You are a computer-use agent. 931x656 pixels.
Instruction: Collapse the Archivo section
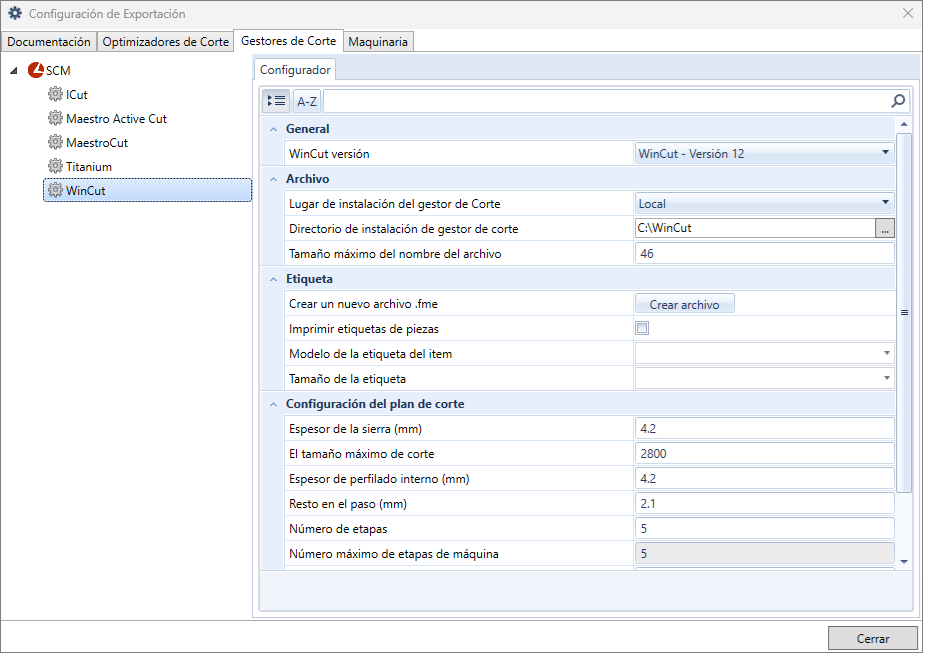(x=273, y=179)
